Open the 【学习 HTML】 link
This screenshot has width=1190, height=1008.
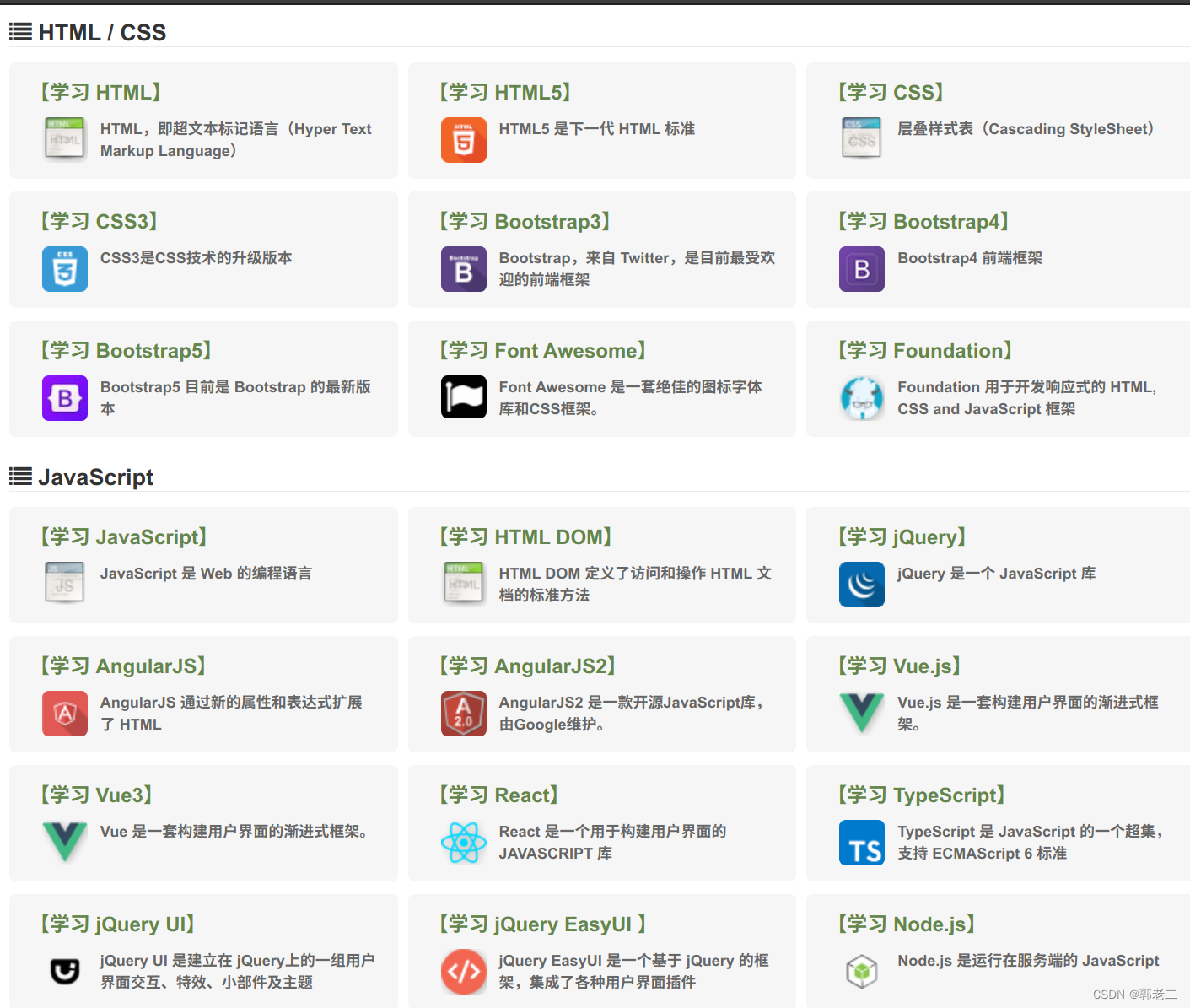pyautogui.click(x=100, y=92)
